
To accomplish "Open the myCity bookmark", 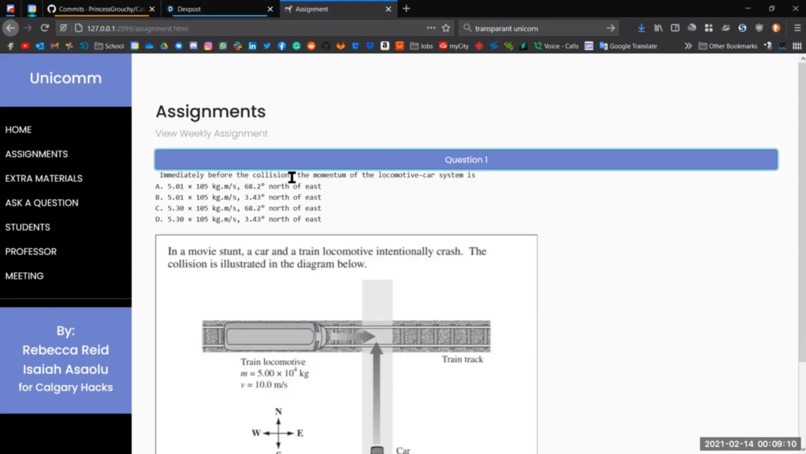I will click(454, 46).
